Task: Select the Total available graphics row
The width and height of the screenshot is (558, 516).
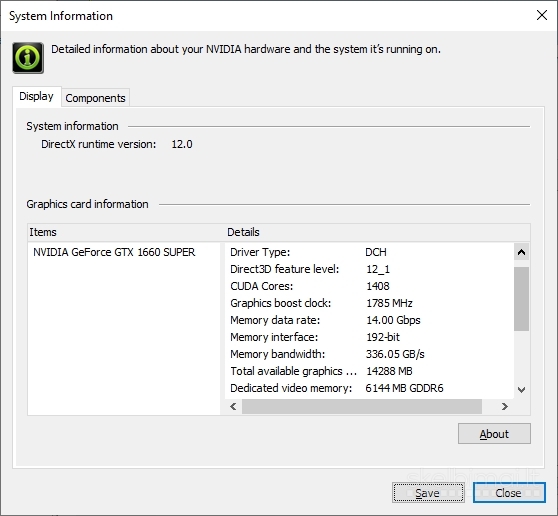Action: coord(369,371)
